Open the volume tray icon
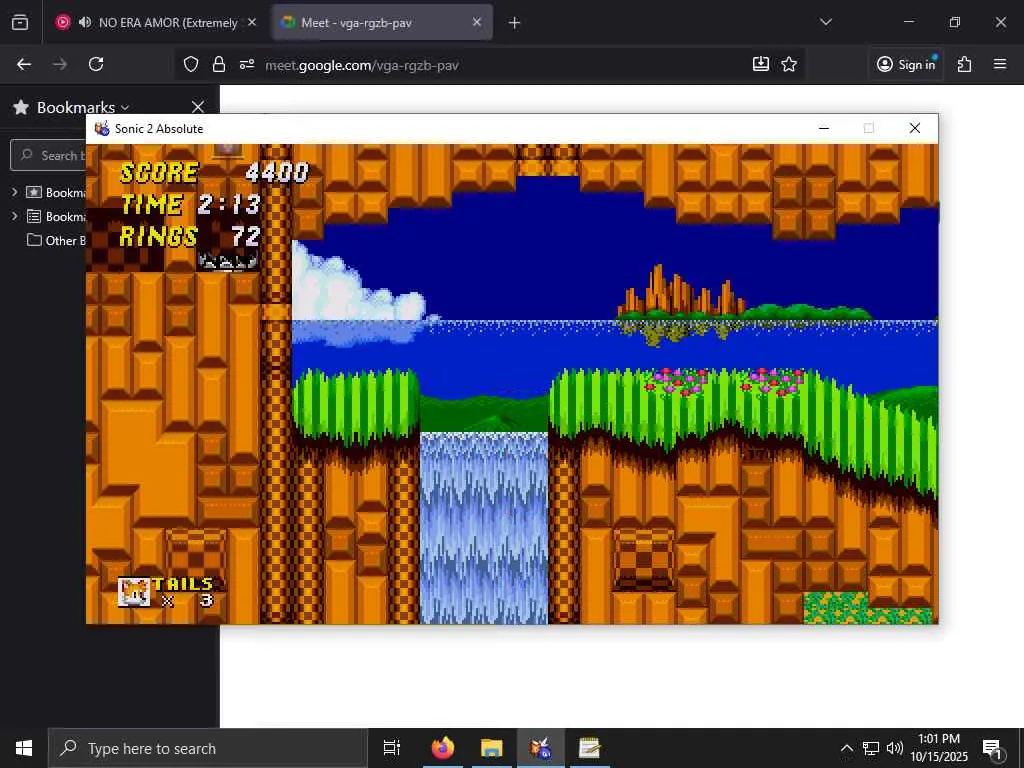Viewport: 1024px width, 768px height. [895, 748]
